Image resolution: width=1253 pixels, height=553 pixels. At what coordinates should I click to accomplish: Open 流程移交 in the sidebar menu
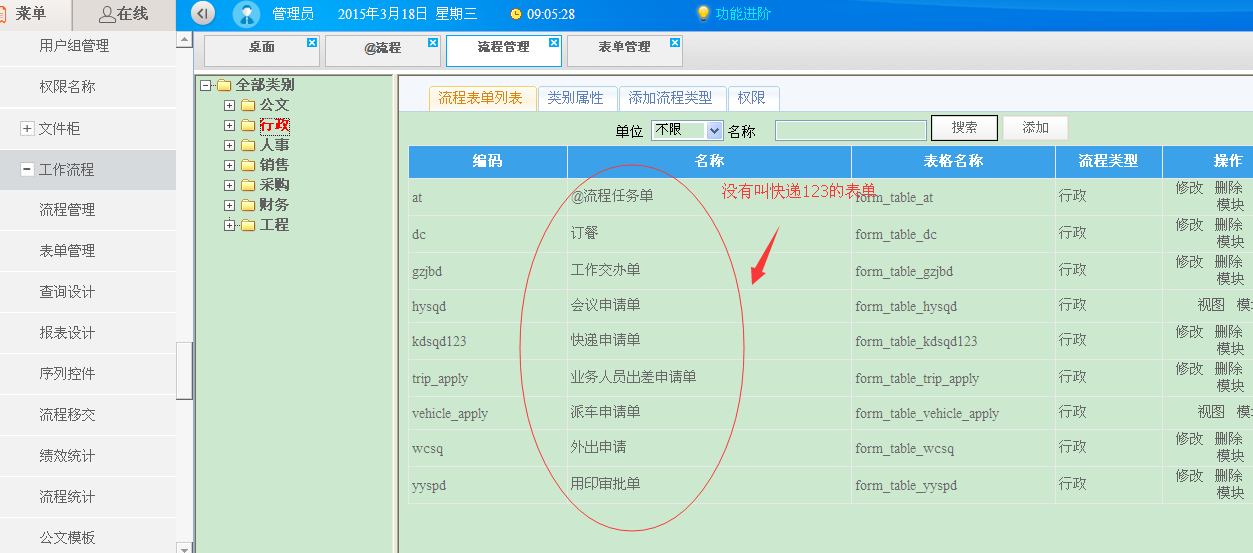67,415
